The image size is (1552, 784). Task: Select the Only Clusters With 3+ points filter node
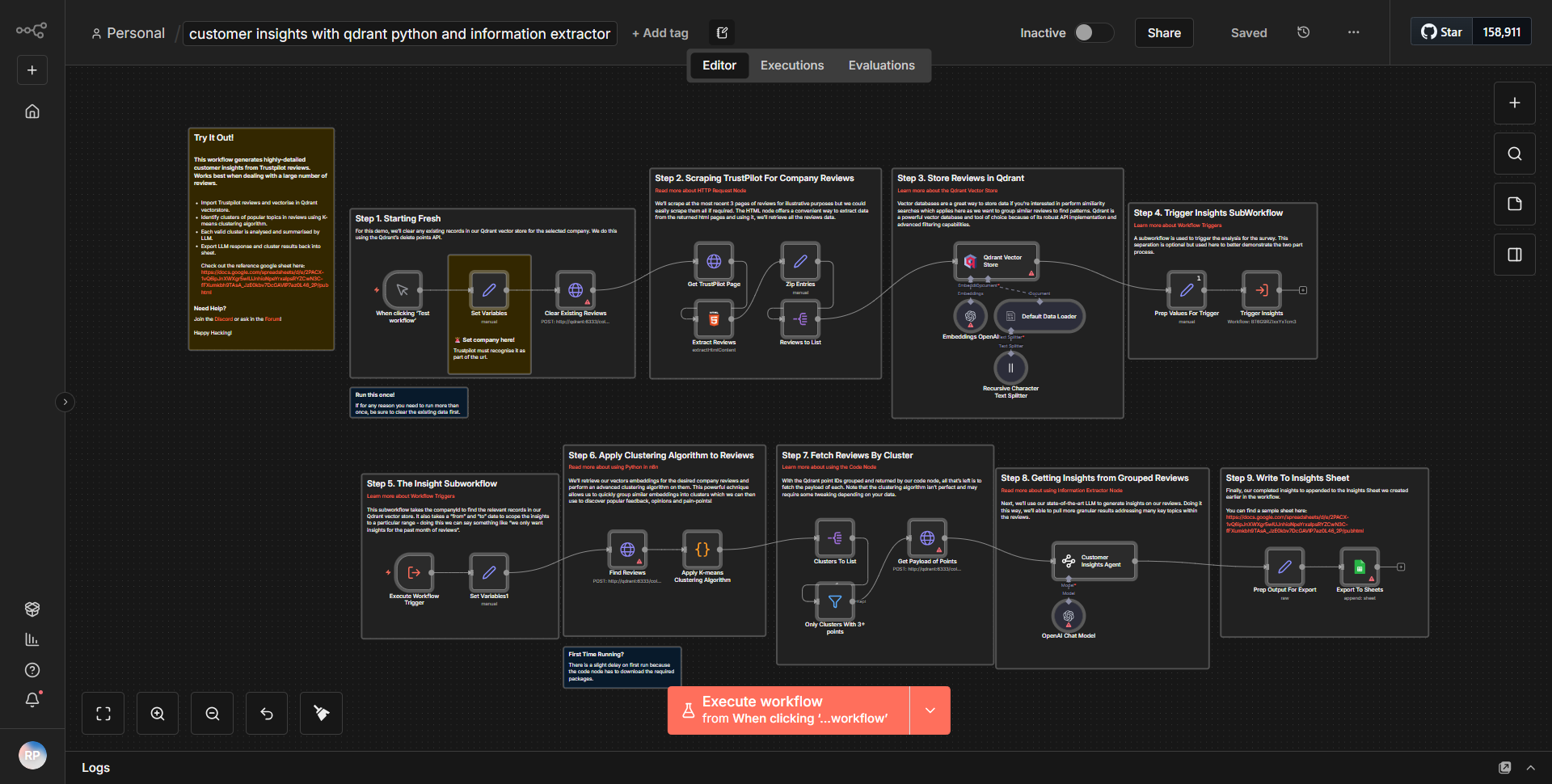(x=835, y=601)
